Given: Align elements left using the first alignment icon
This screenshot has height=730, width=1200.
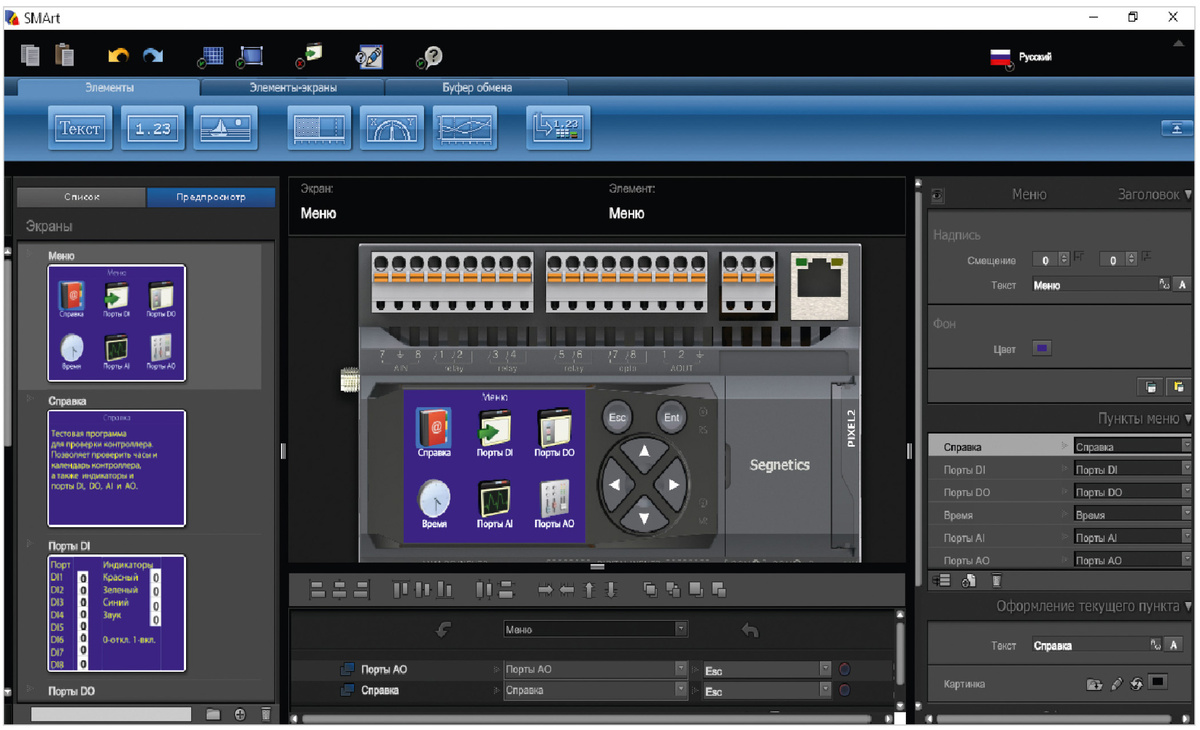Looking at the screenshot, I should click(318, 590).
